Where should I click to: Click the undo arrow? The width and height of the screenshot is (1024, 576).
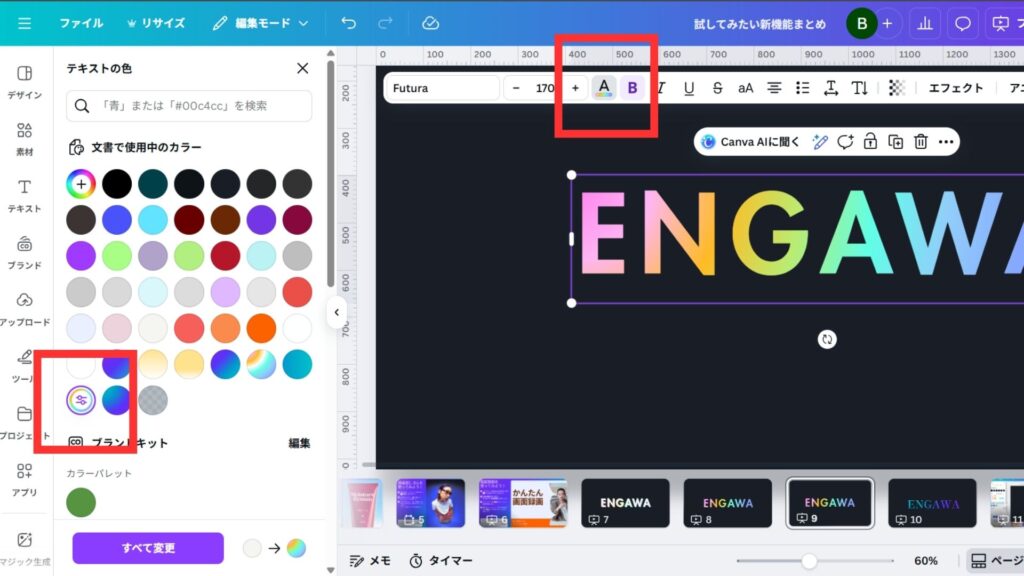[x=348, y=23]
